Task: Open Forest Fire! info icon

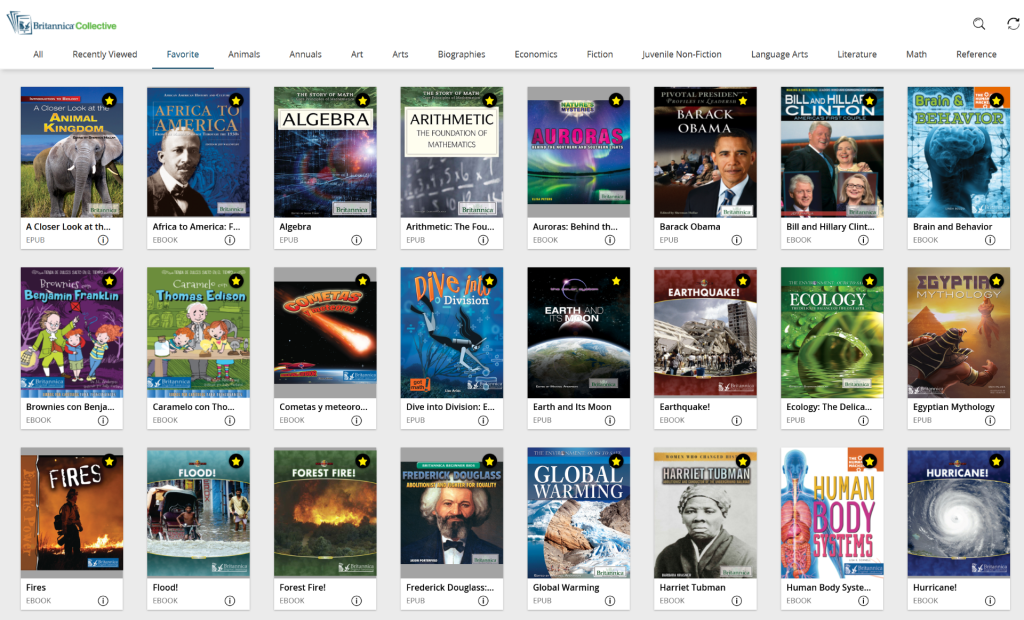Action: [x=357, y=600]
